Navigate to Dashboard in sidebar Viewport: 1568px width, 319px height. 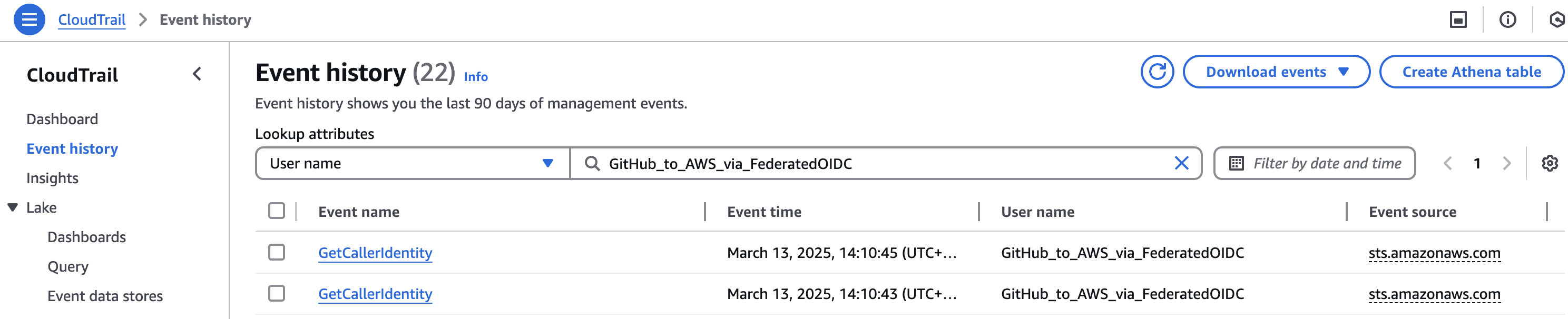tap(62, 119)
